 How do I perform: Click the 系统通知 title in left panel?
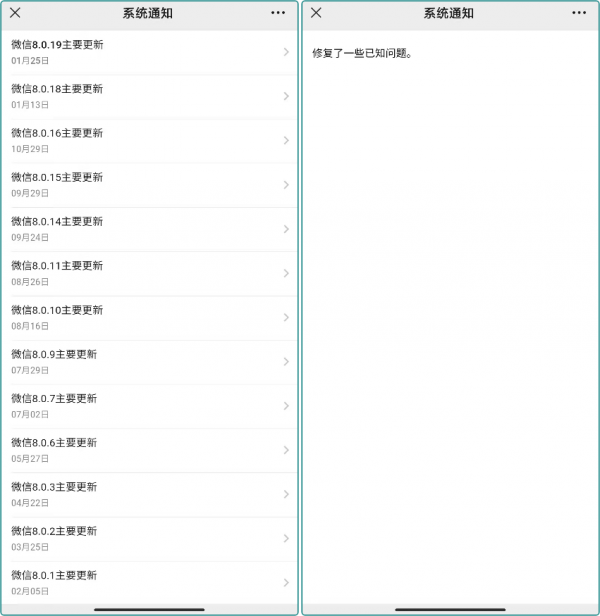pyautogui.click(x=148, y=13)
